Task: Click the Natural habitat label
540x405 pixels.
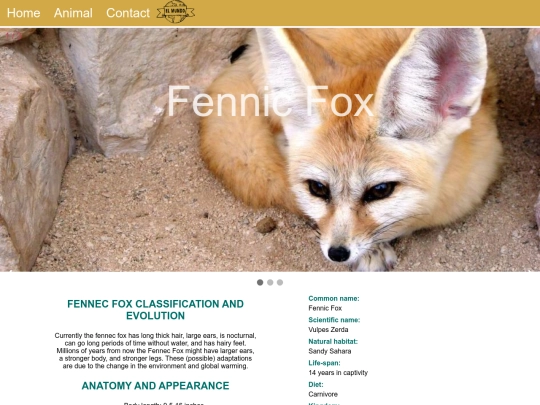Action: pos(333,342)
